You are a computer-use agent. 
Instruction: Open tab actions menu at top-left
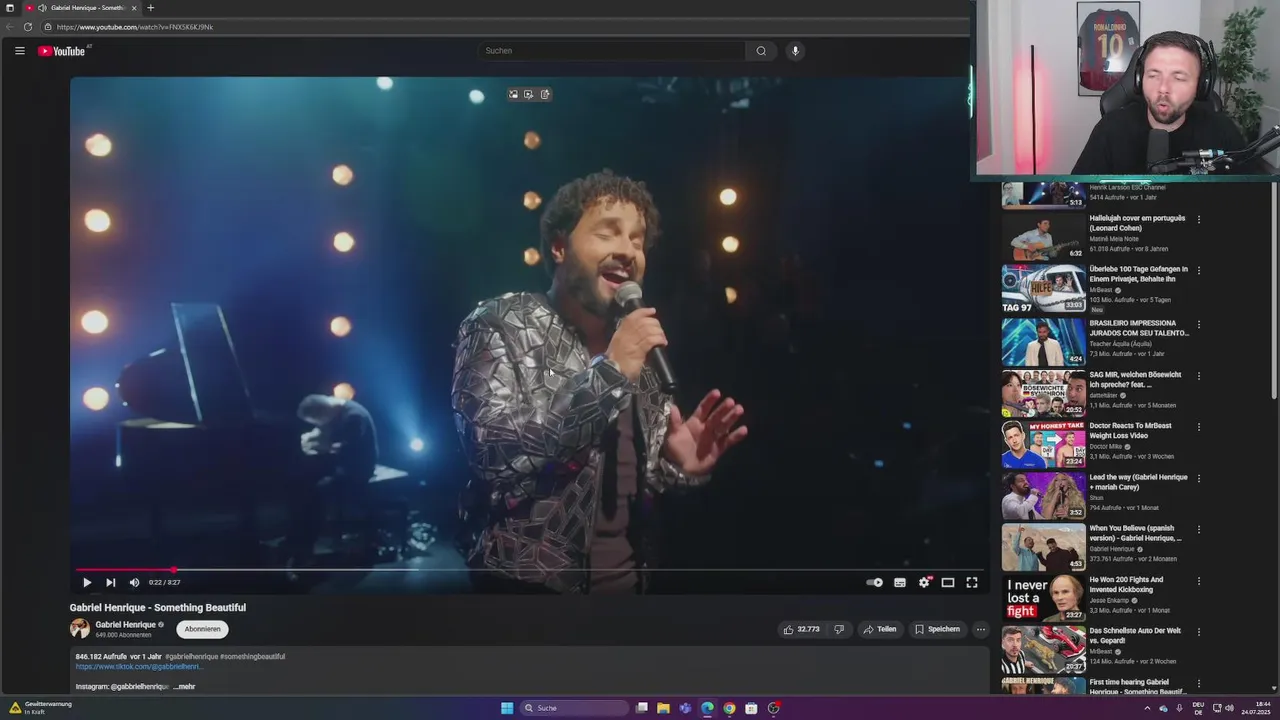click(x=10, y=8)
